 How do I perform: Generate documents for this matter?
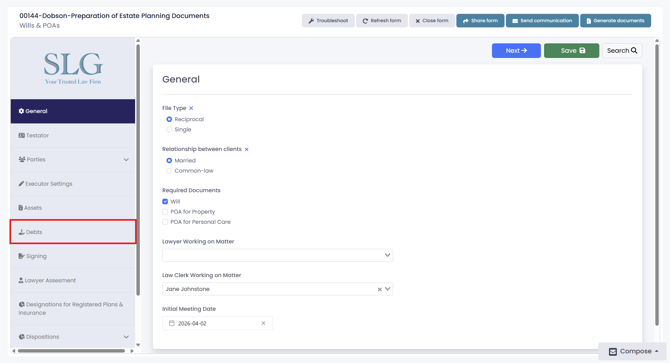point(615,20)
